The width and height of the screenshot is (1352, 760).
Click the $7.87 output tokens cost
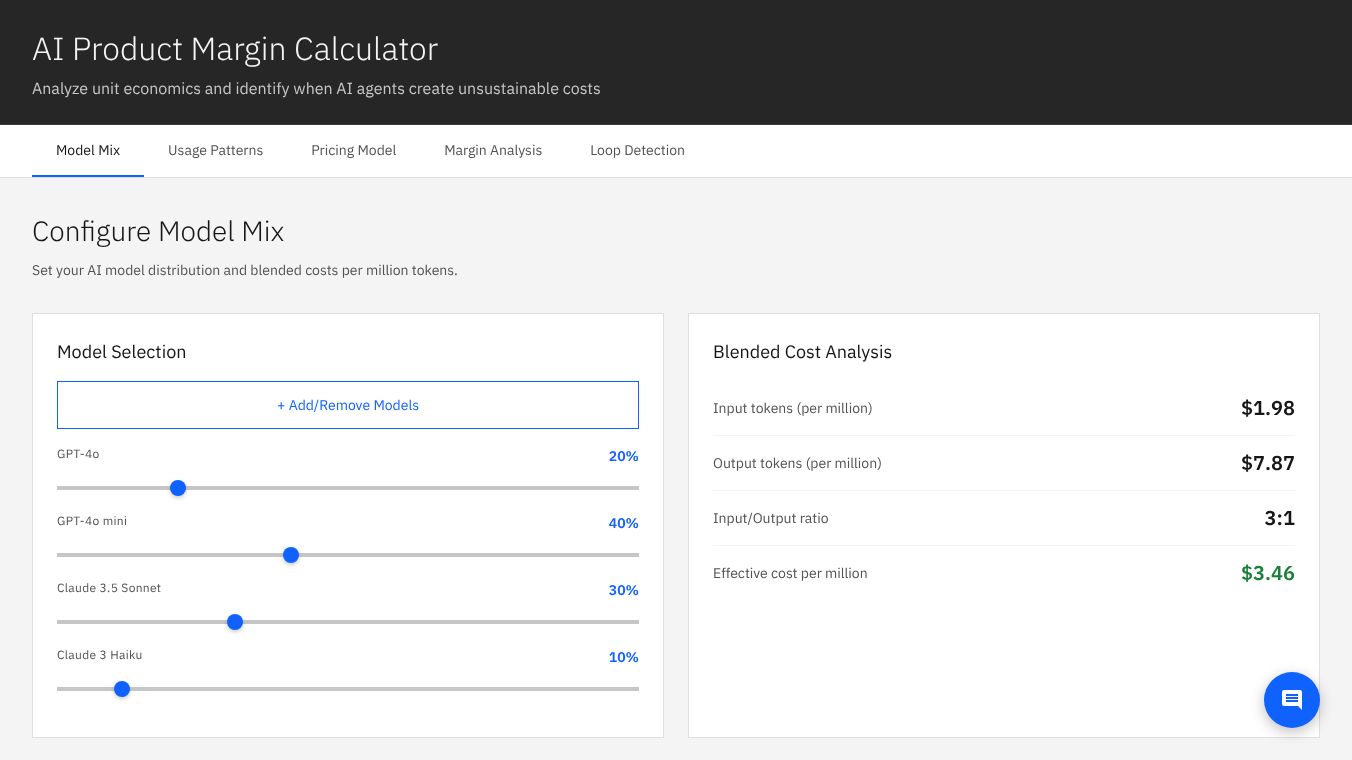[x=1267, y=463]
